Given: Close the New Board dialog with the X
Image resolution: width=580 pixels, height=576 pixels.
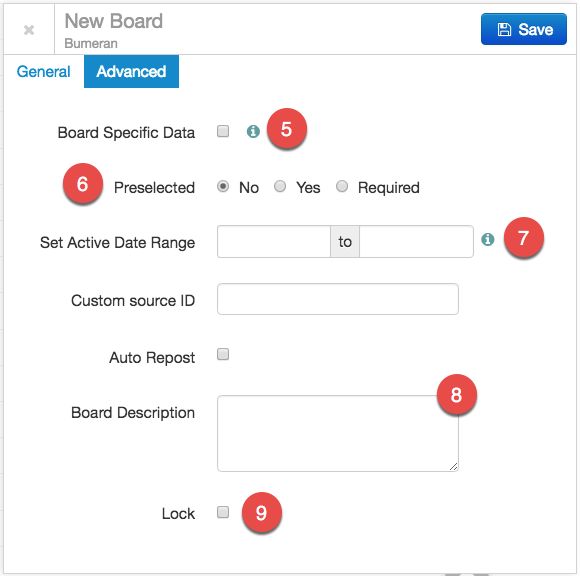Looking at the screenshot, I should click(29, 30).
